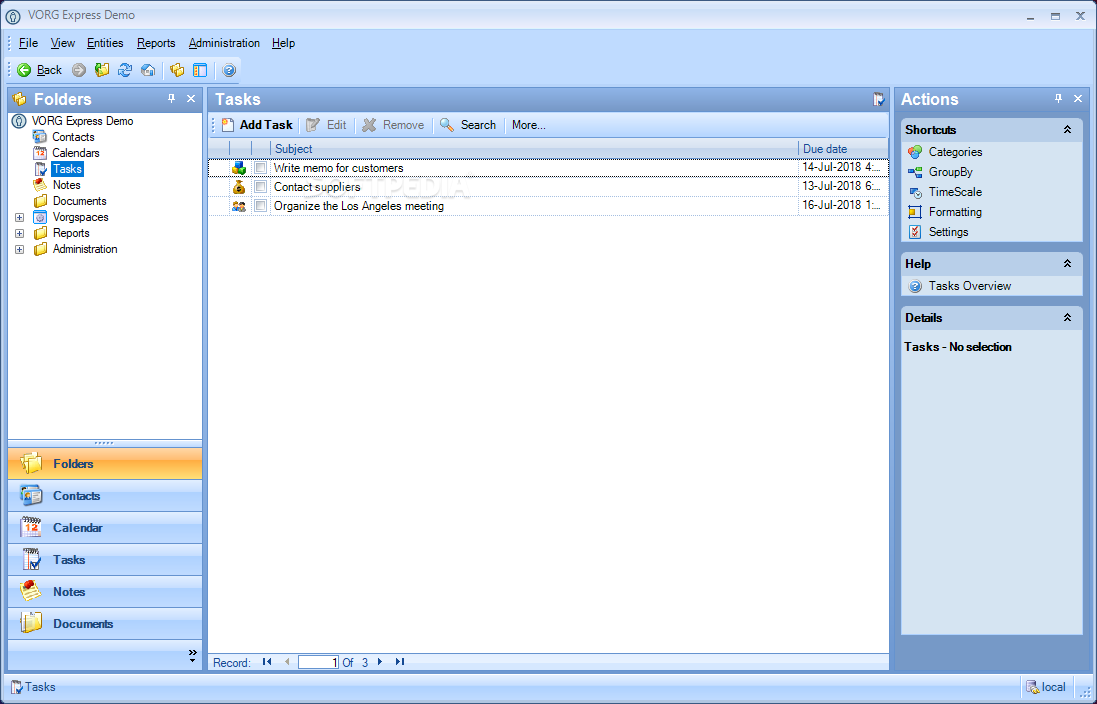Open the More... toolbar menu

coord(528,125)
